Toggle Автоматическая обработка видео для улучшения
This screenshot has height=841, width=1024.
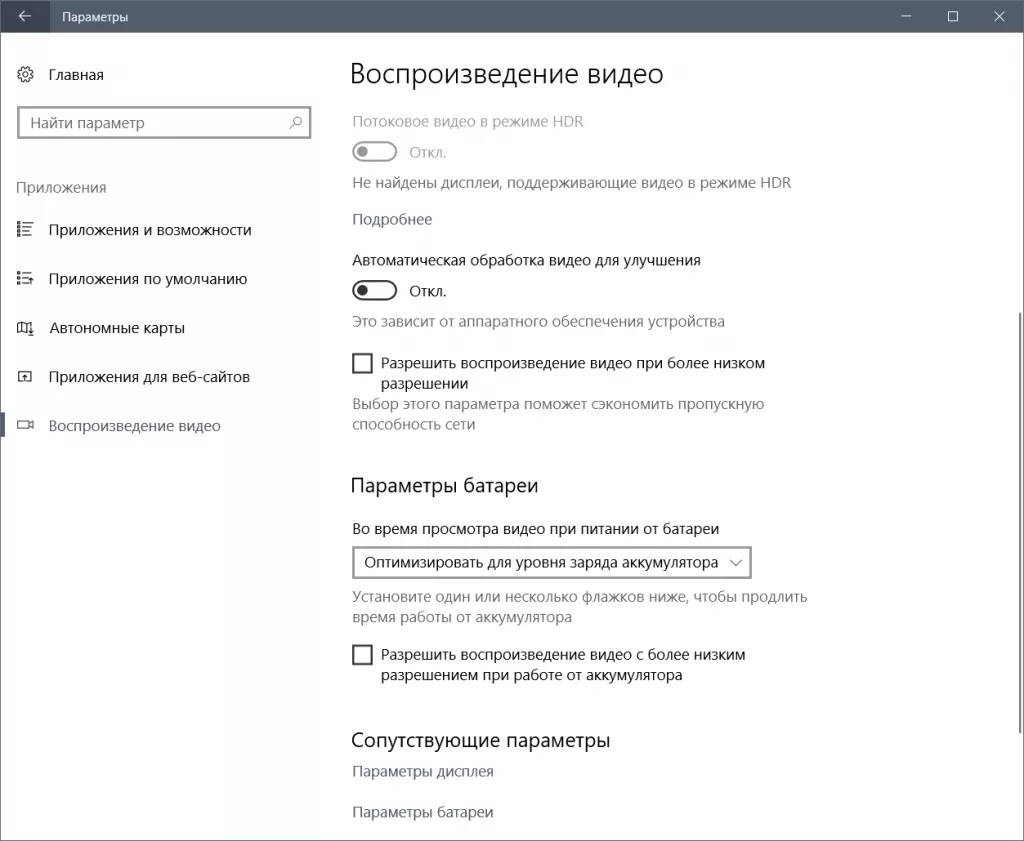[x=375, y=290]
